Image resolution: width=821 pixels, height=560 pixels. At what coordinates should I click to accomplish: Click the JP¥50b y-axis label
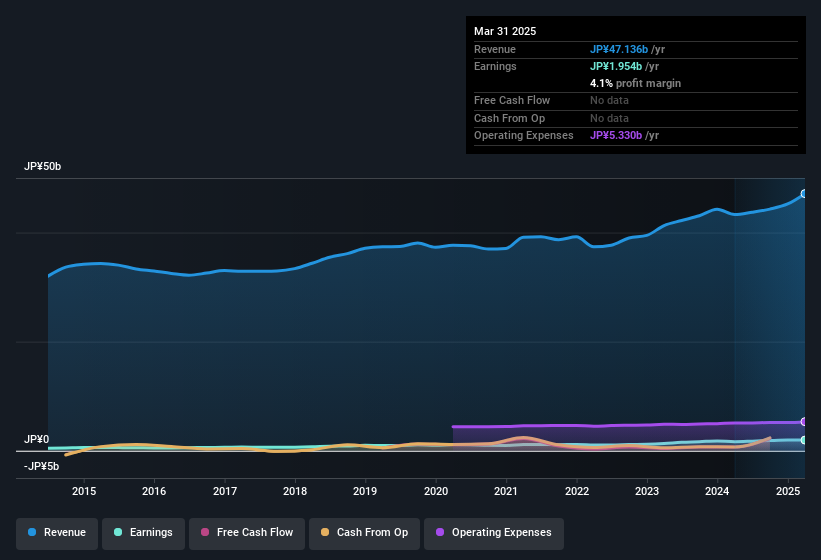point(42,166)
